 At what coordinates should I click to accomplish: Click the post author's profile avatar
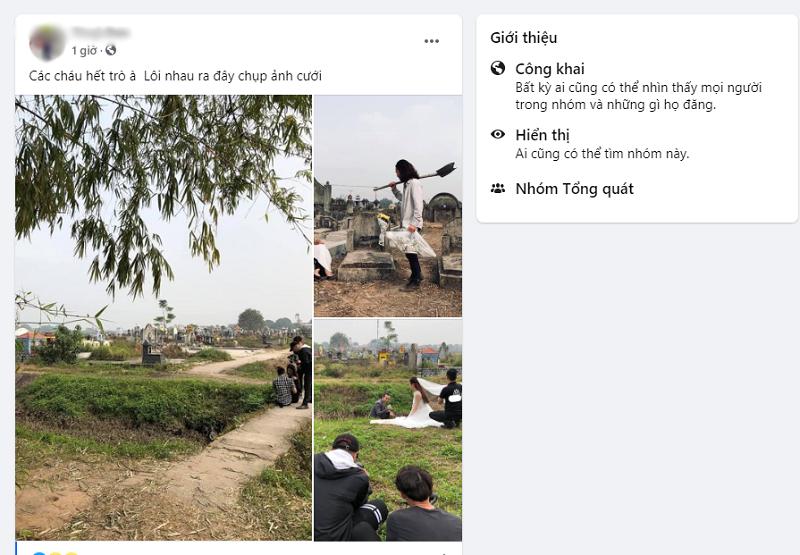pos(47,42)
